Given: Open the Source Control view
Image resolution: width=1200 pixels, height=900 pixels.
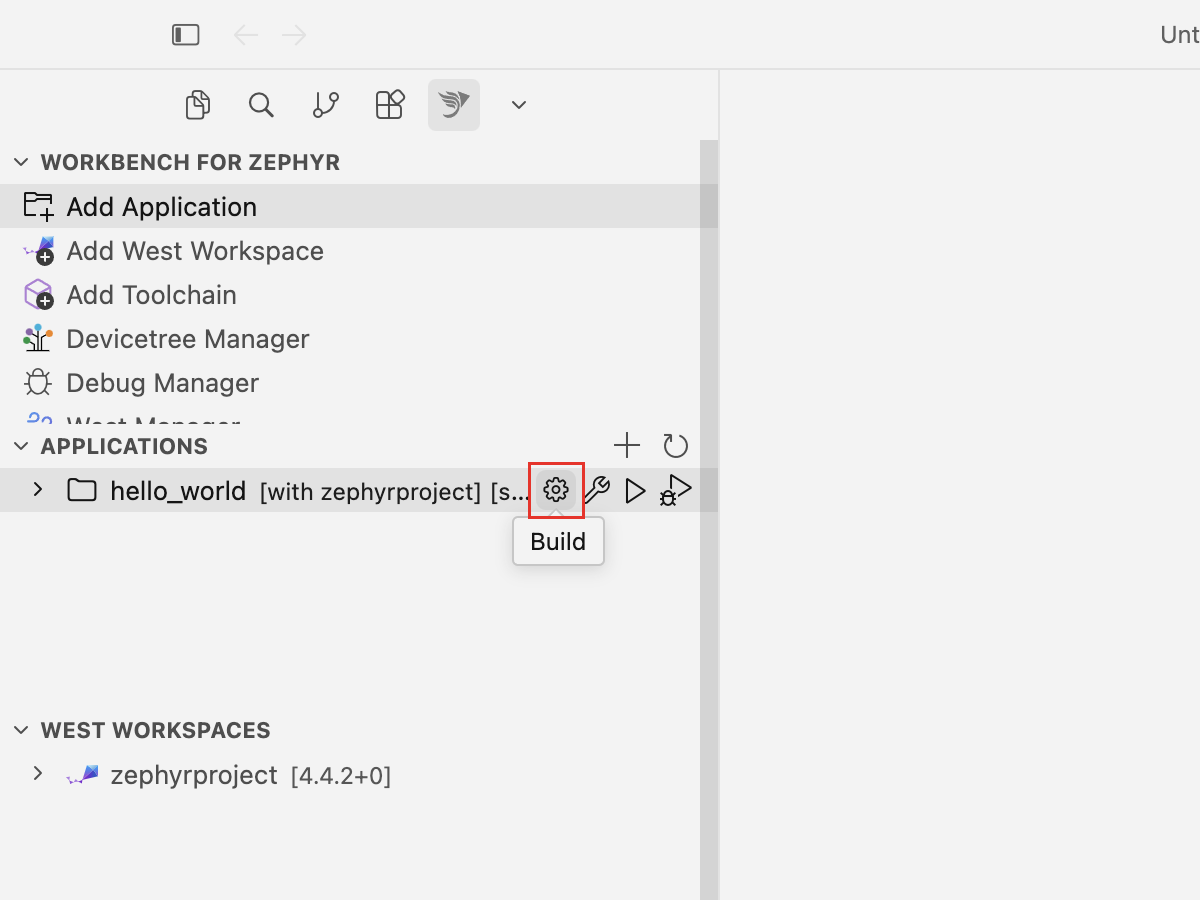Looking at the screenshot, I should pos(326,105).
